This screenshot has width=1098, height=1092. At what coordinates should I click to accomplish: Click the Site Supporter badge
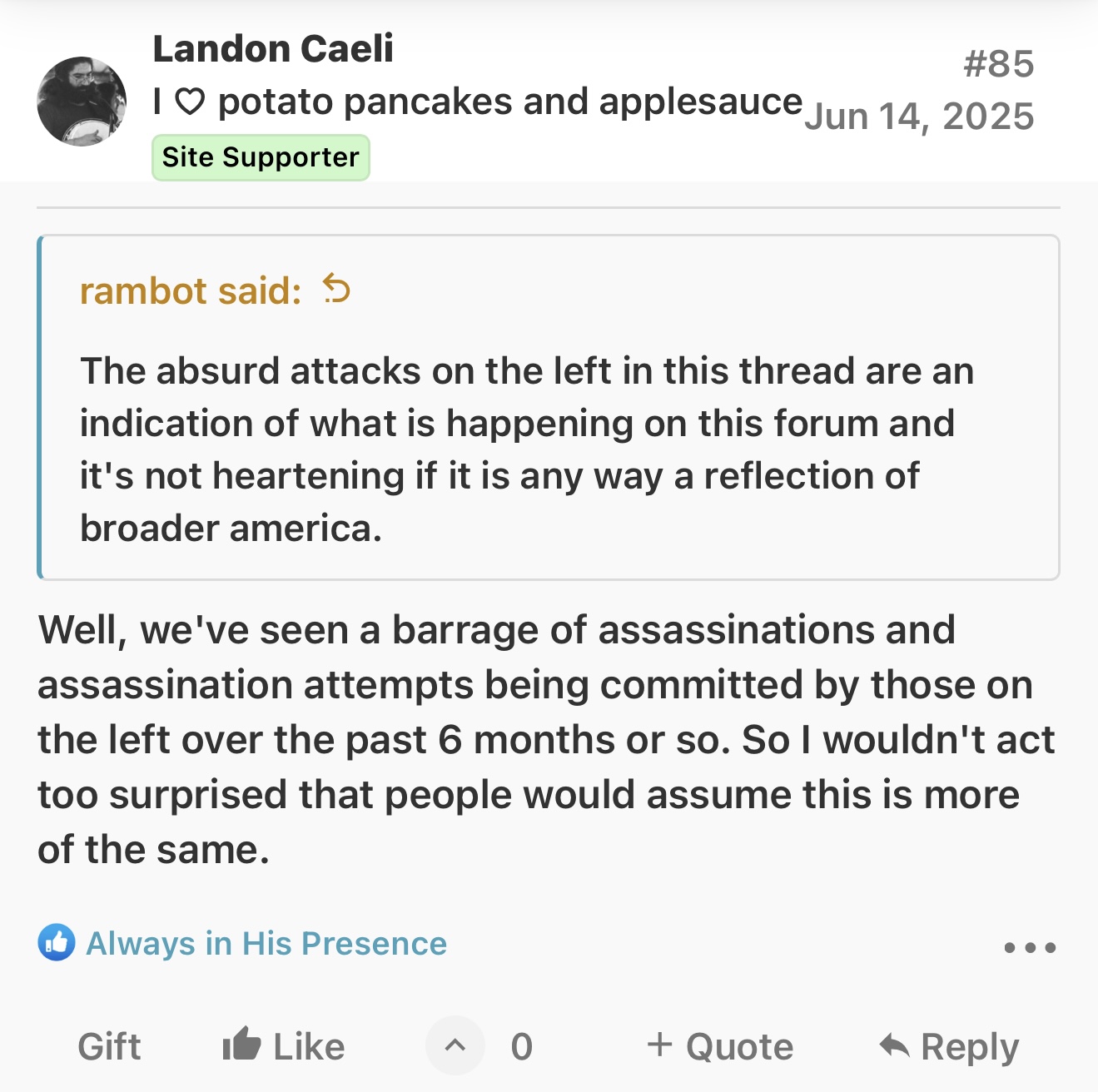(261, 157)
